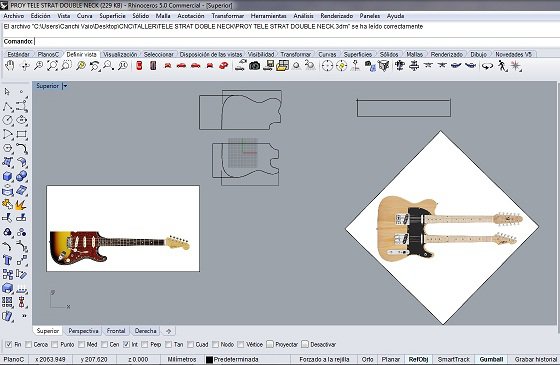The width and height of the screenshot is (560, 365).
Task: Enable the Cerca object snap checkbox
Action: 29,345
